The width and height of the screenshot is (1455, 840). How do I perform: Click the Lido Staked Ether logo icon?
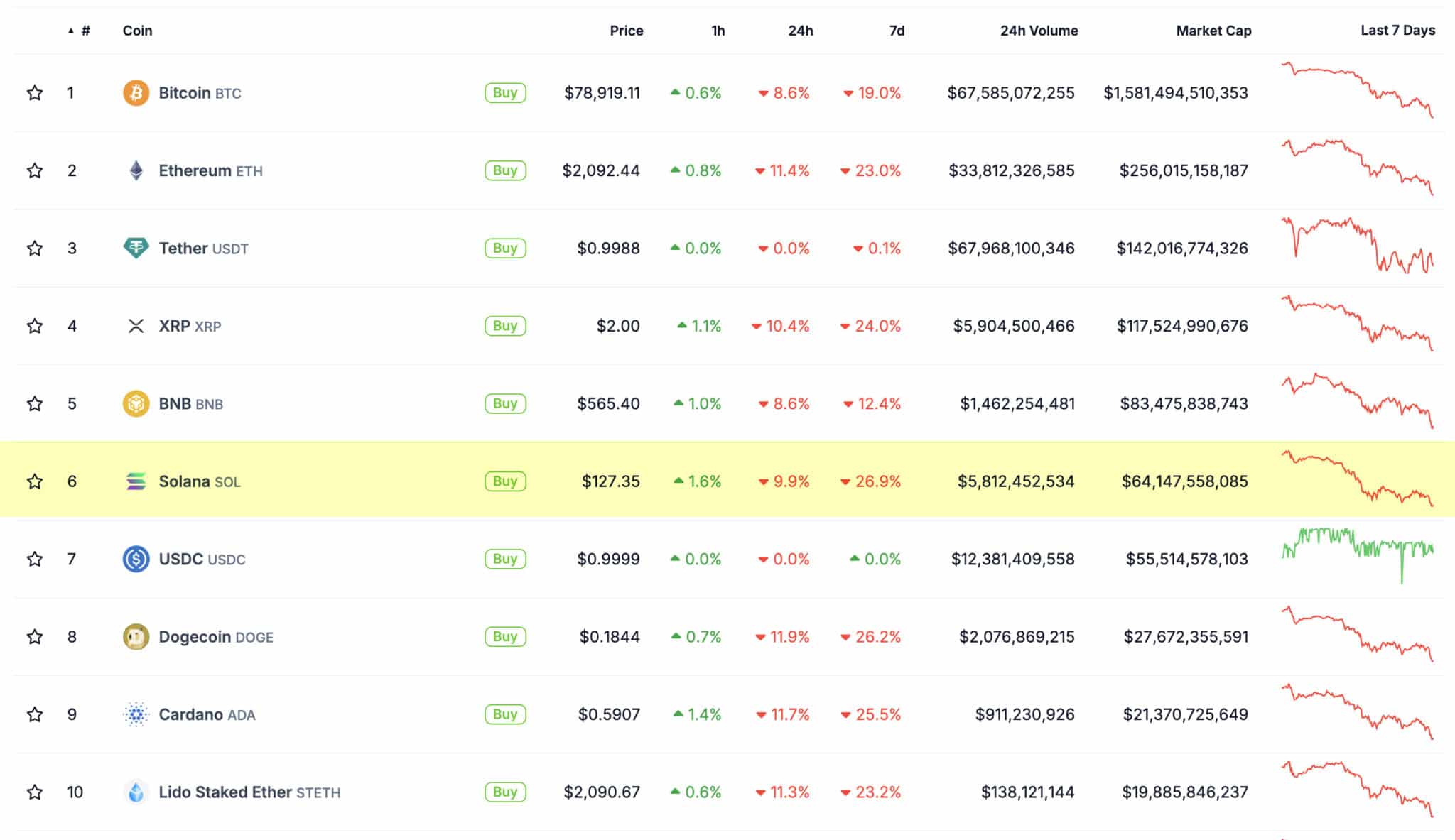136,792
